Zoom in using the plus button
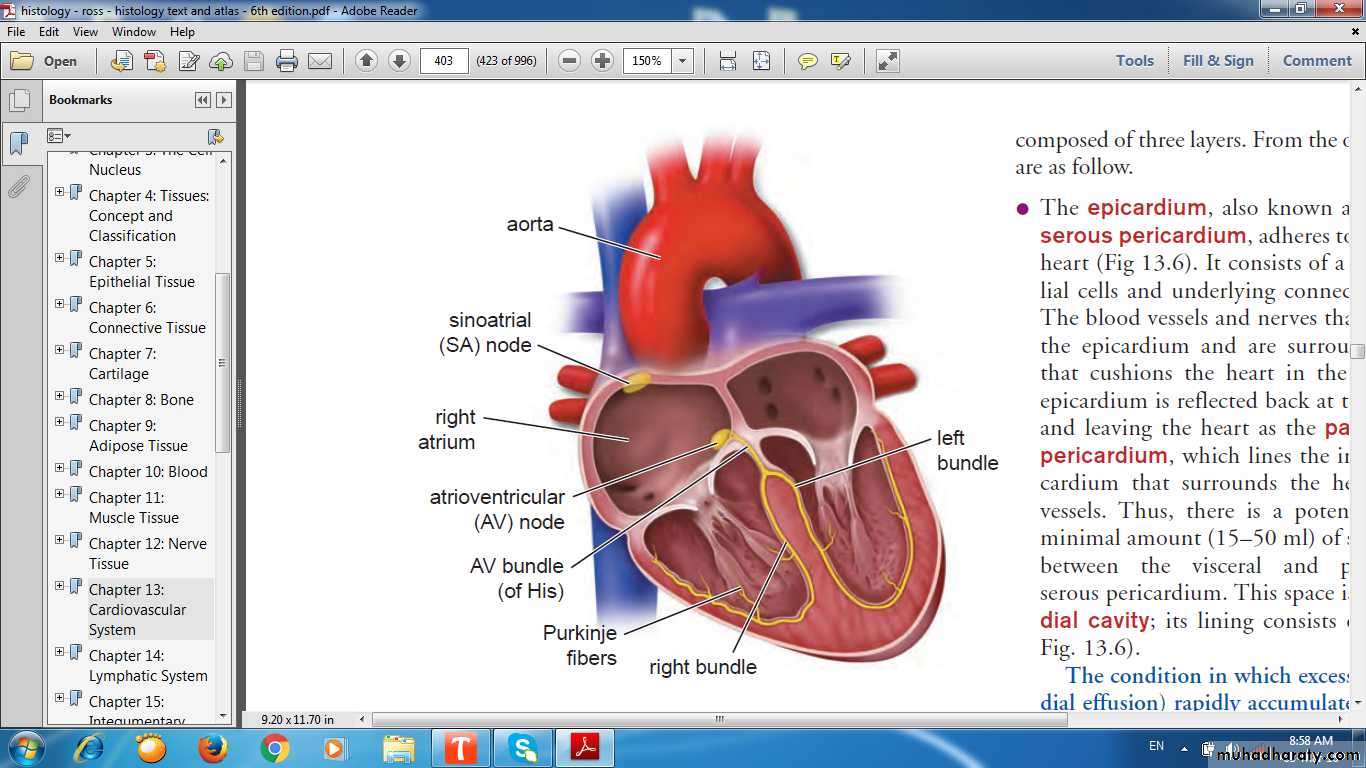Screen dimensions: 1366x768 [x=602, y=61]
